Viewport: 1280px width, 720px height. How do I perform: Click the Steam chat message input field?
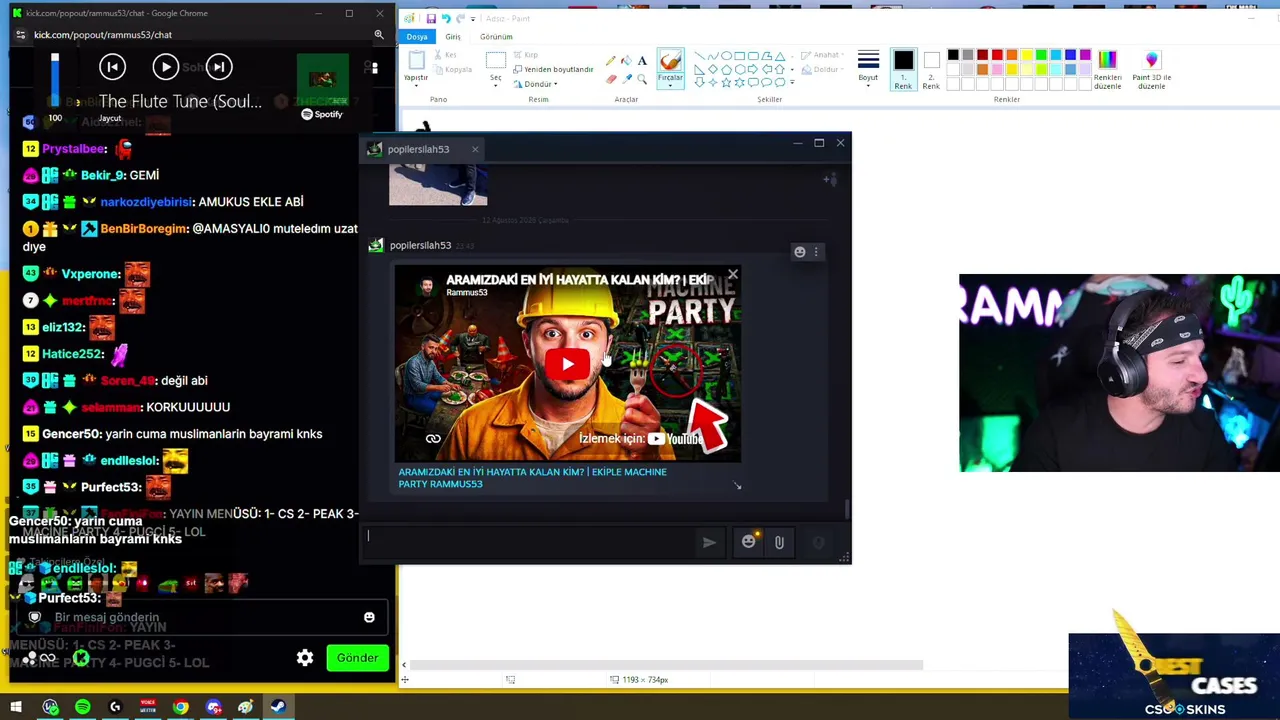530,541
